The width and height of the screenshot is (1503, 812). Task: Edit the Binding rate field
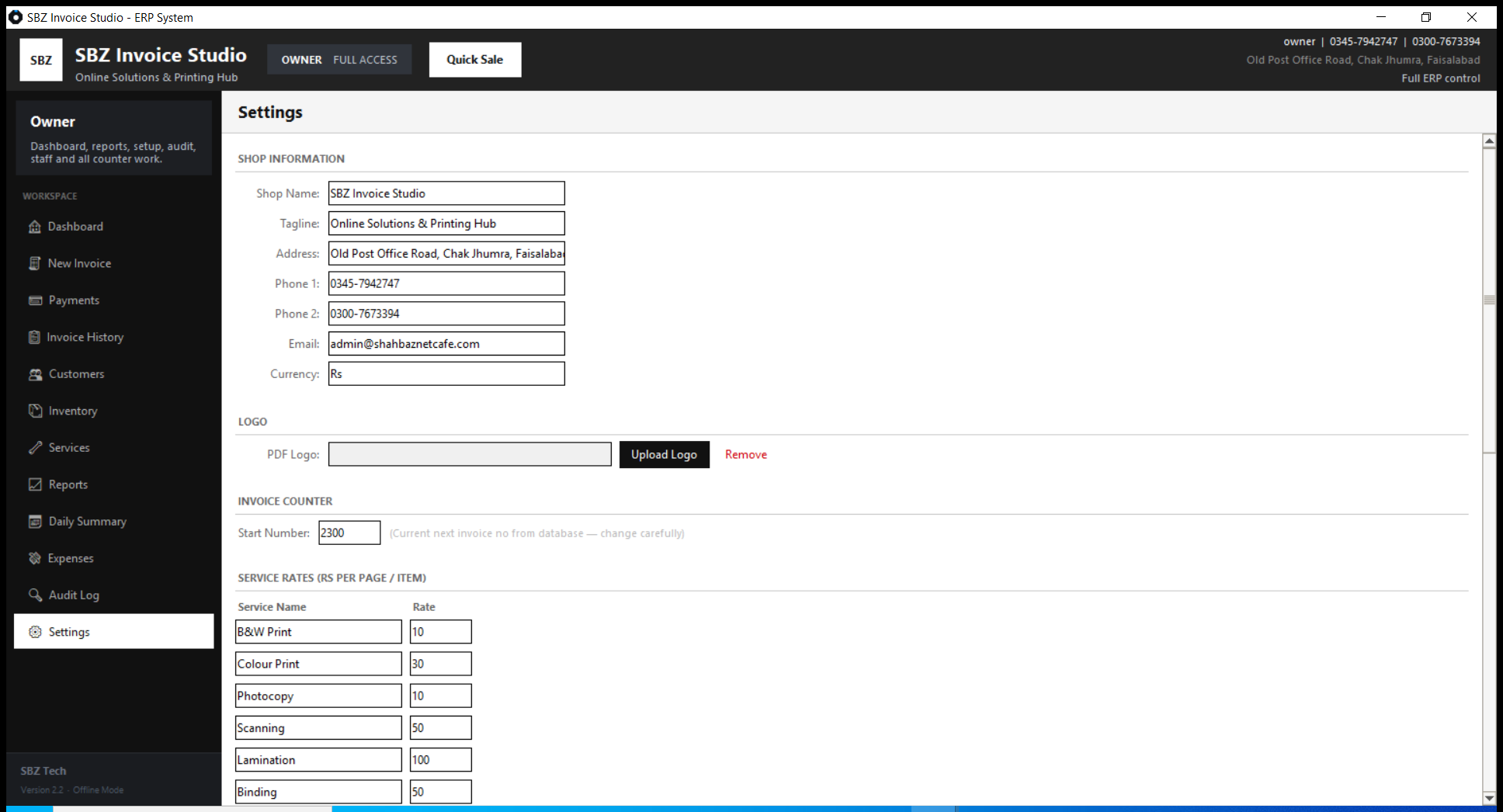440,792
